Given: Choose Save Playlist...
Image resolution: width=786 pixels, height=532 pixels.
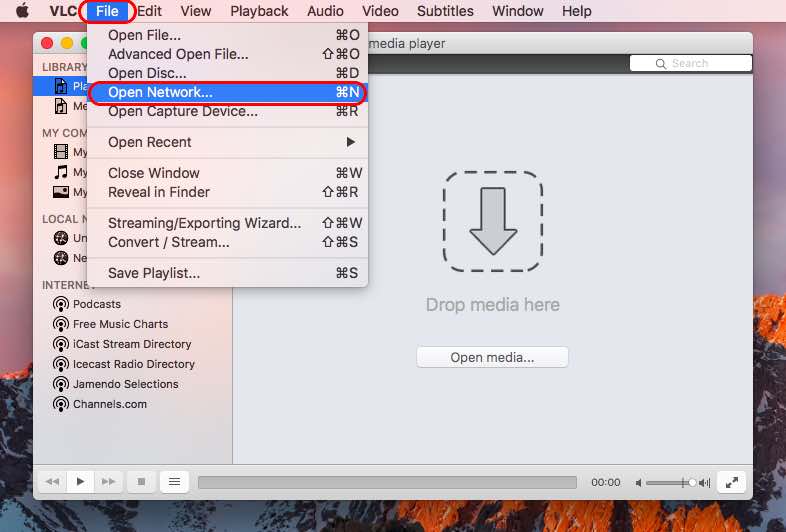Looking at the screenshot, I should pyautogui.click(x=228, y=273).
